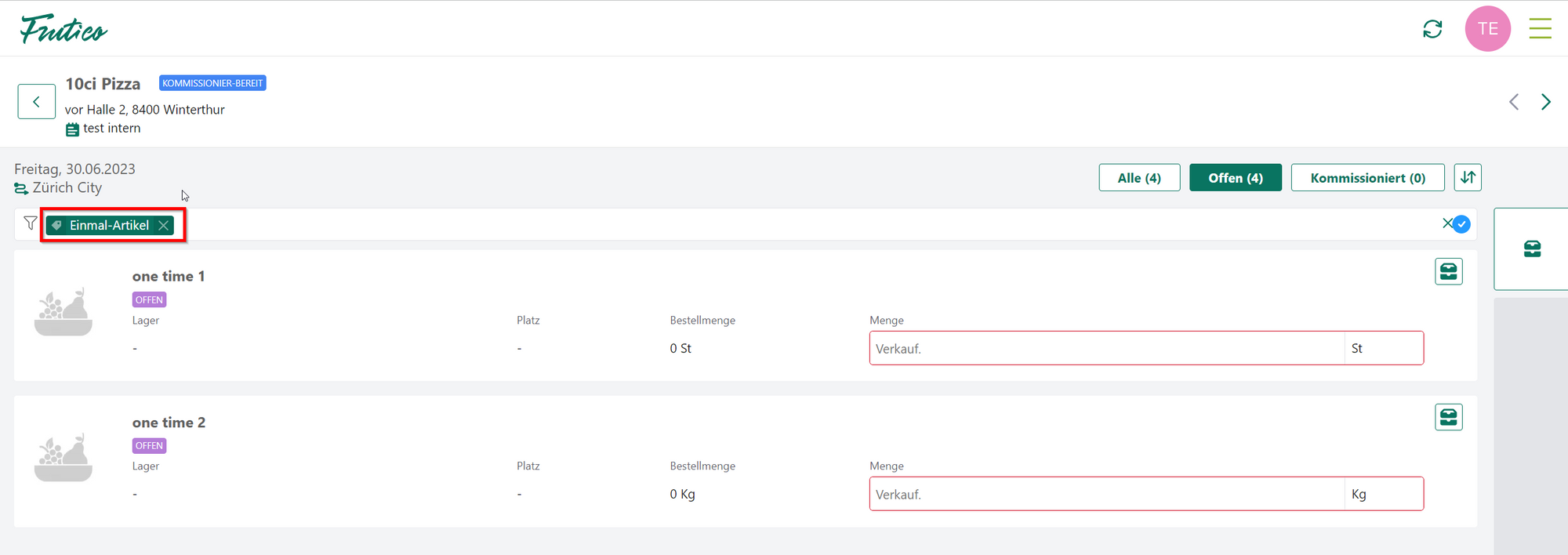Click the refresh sync icon
The height and width of the screenshot is (555, 1568).
tap(1432, 29)
